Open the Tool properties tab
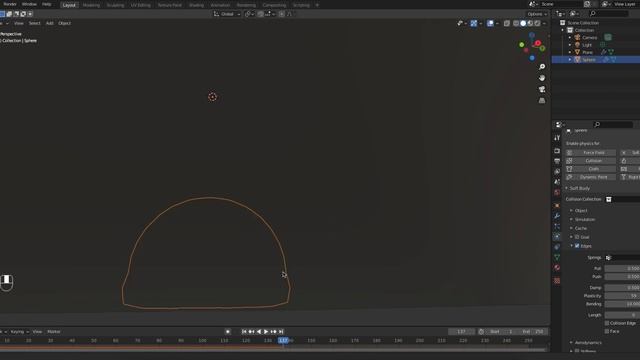 (557, 138)
